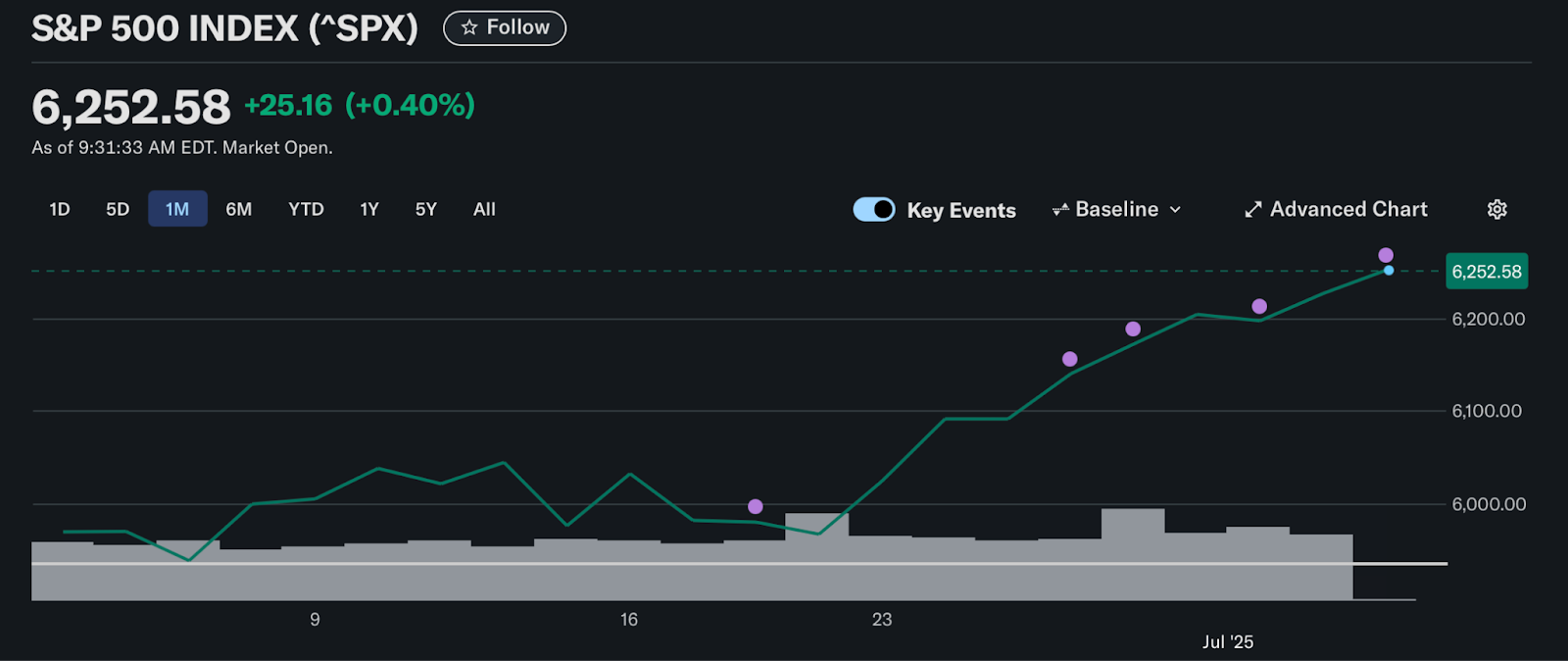The height and width of the screenshot is (661, 1568).
Task: Select the 1M time range
Action: pyautogui.click(x=177, y=209)
